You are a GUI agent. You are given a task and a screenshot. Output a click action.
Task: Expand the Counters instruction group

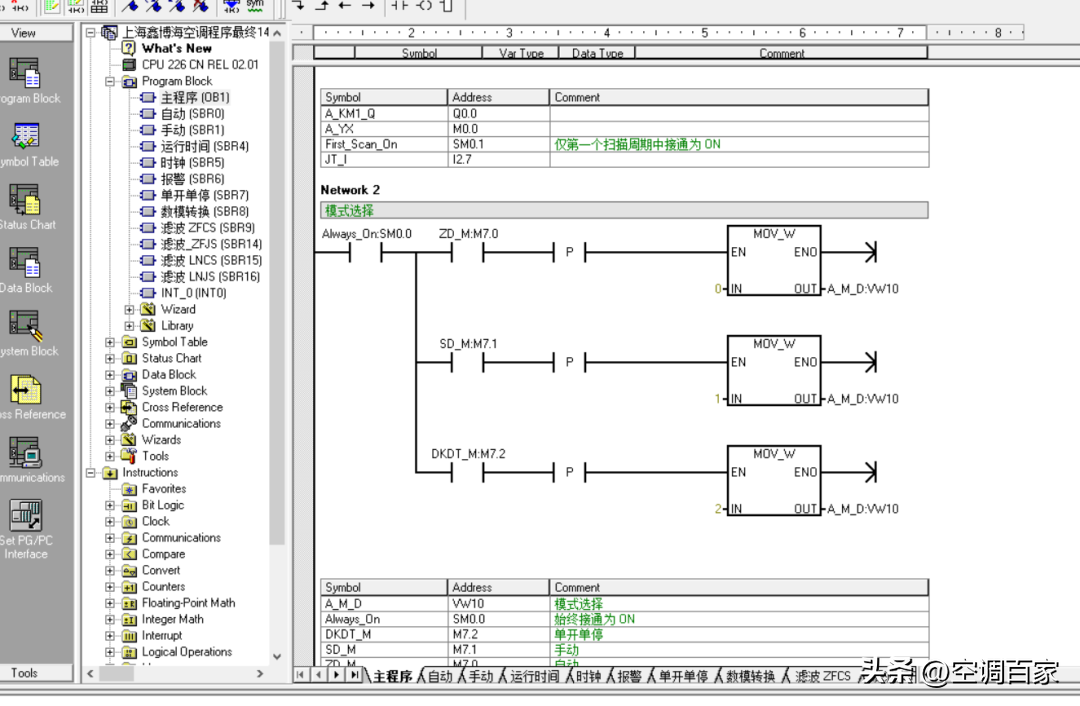111,587
